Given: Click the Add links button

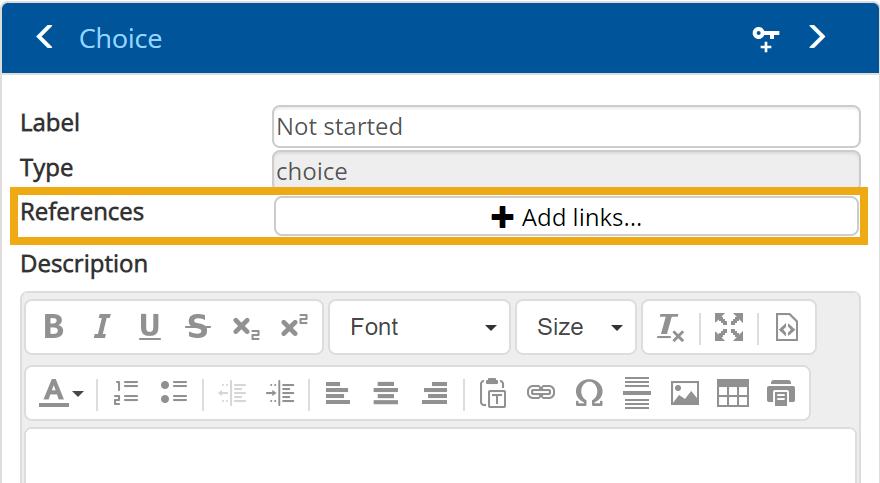Looking at the screenshot, I should pyautogui.click(x=566, y=217).
